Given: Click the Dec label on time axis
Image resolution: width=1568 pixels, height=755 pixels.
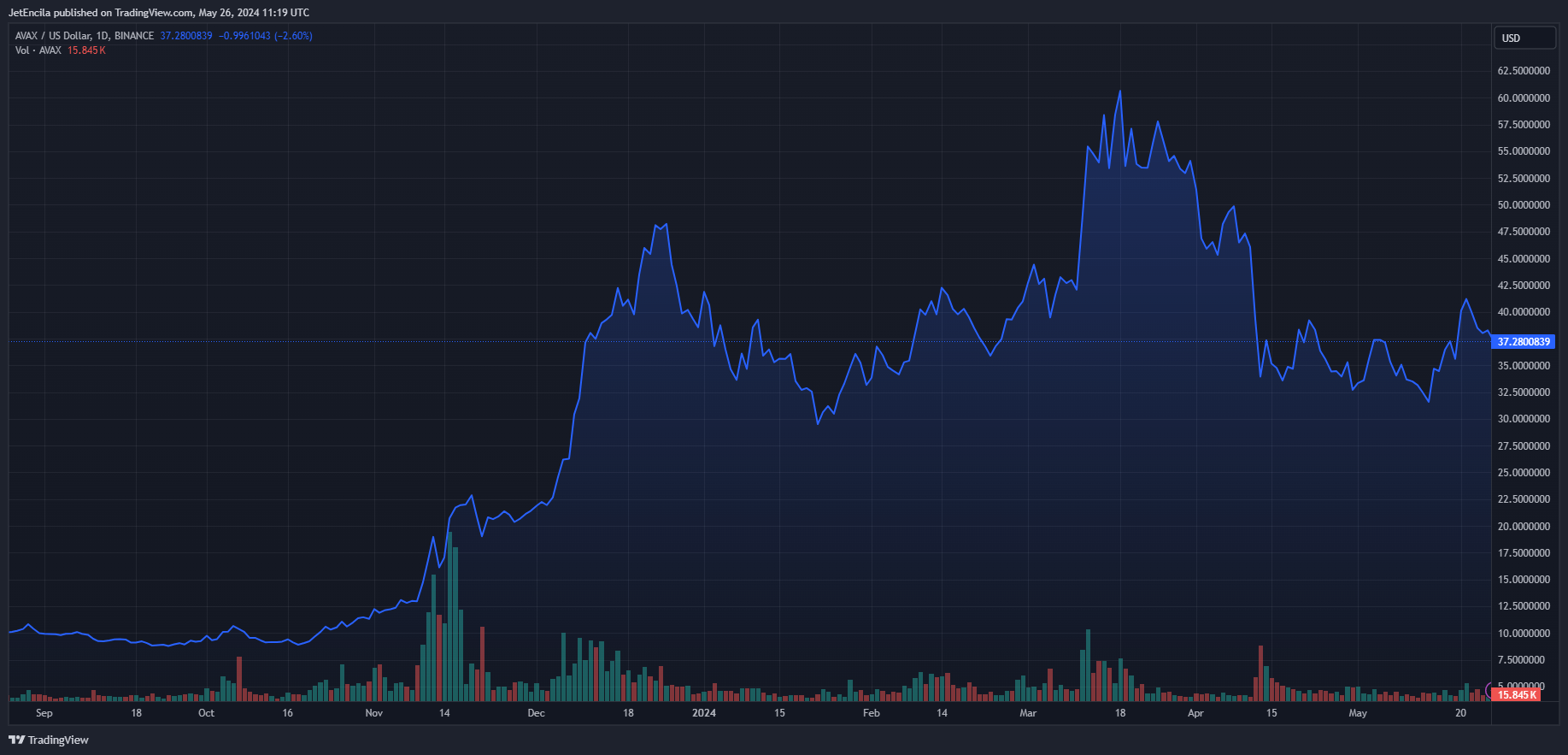Looking at the screenshot, I should [537, 713].
